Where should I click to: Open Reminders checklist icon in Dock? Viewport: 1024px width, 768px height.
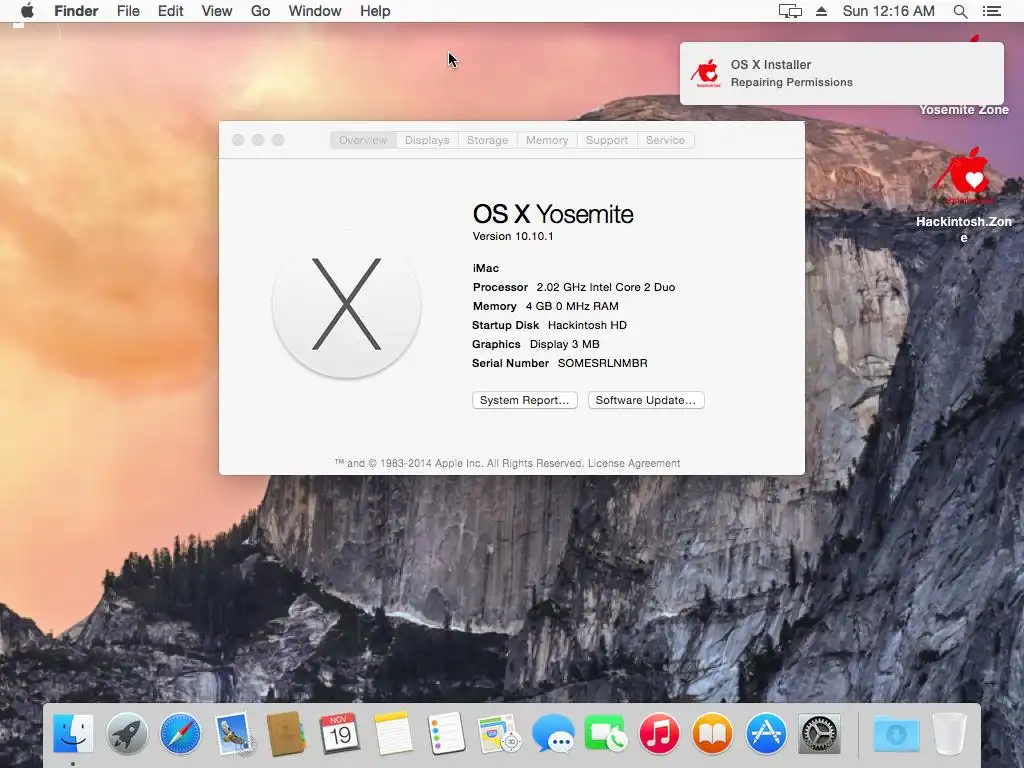click(447, 733)
